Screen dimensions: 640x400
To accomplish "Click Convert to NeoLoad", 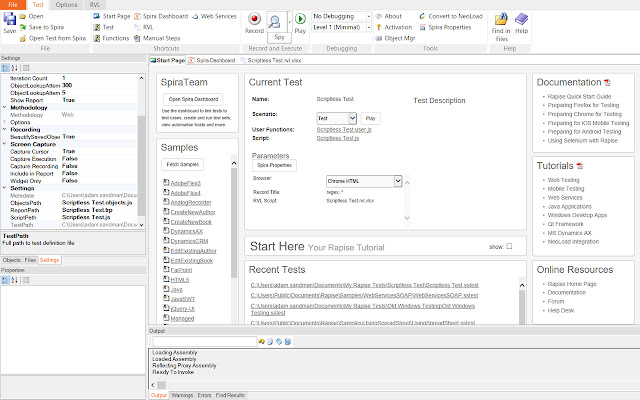I will point(451,16).
